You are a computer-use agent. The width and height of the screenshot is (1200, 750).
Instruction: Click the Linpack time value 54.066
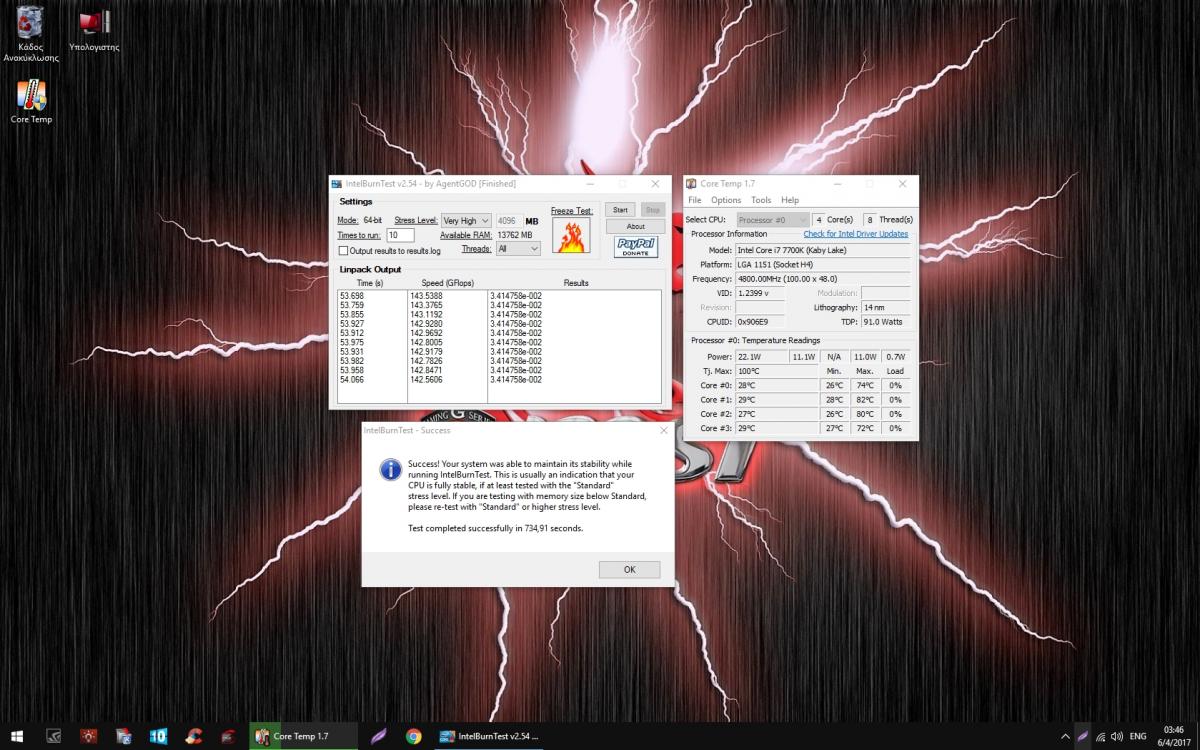click(352, 380)
